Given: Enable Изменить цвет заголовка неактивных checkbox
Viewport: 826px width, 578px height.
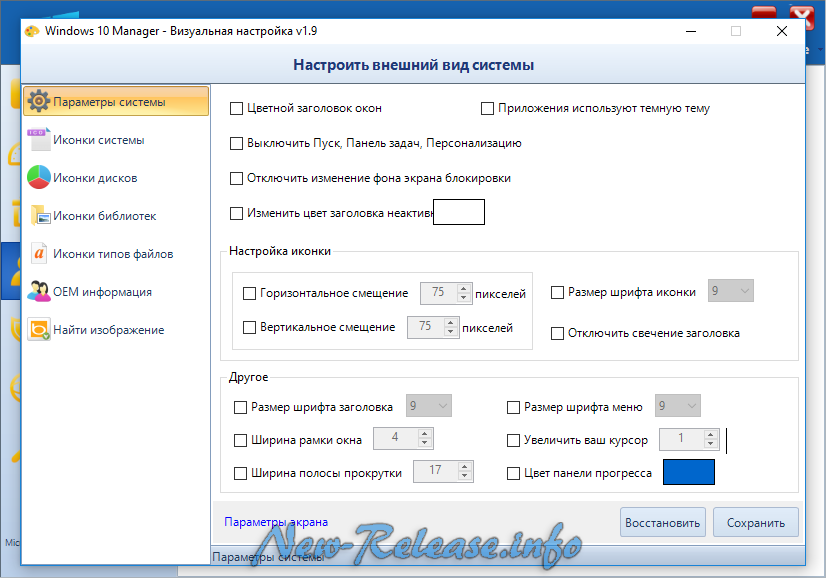Looking at the screenshot, I should coord(237,213).
